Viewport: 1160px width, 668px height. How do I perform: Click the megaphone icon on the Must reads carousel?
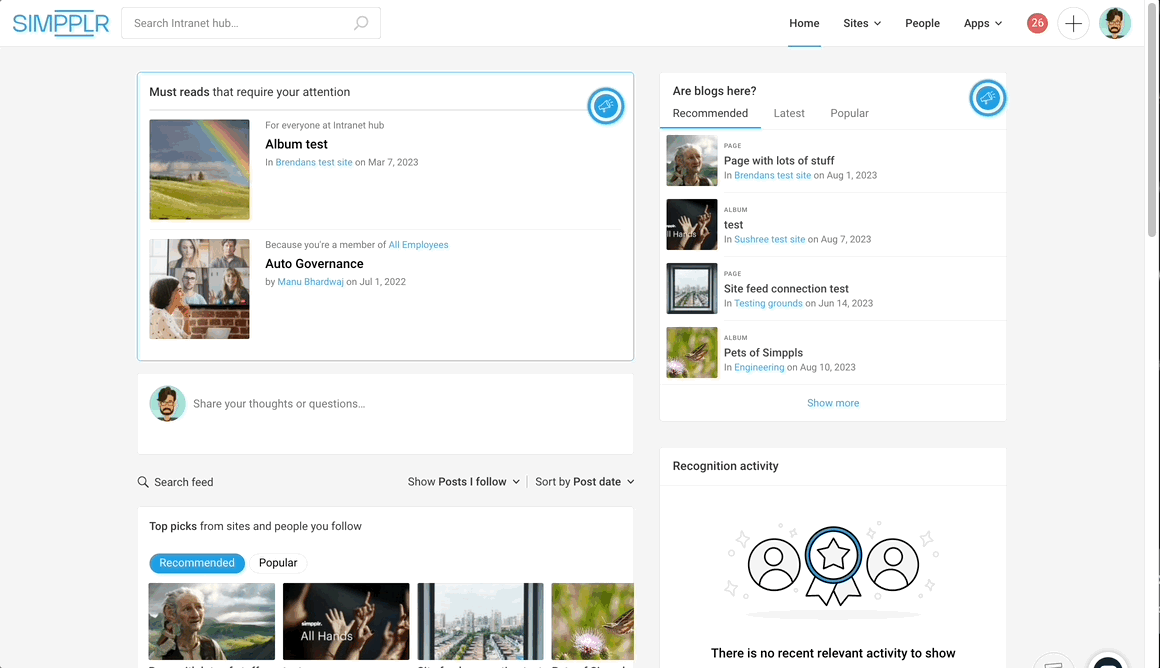606,105
